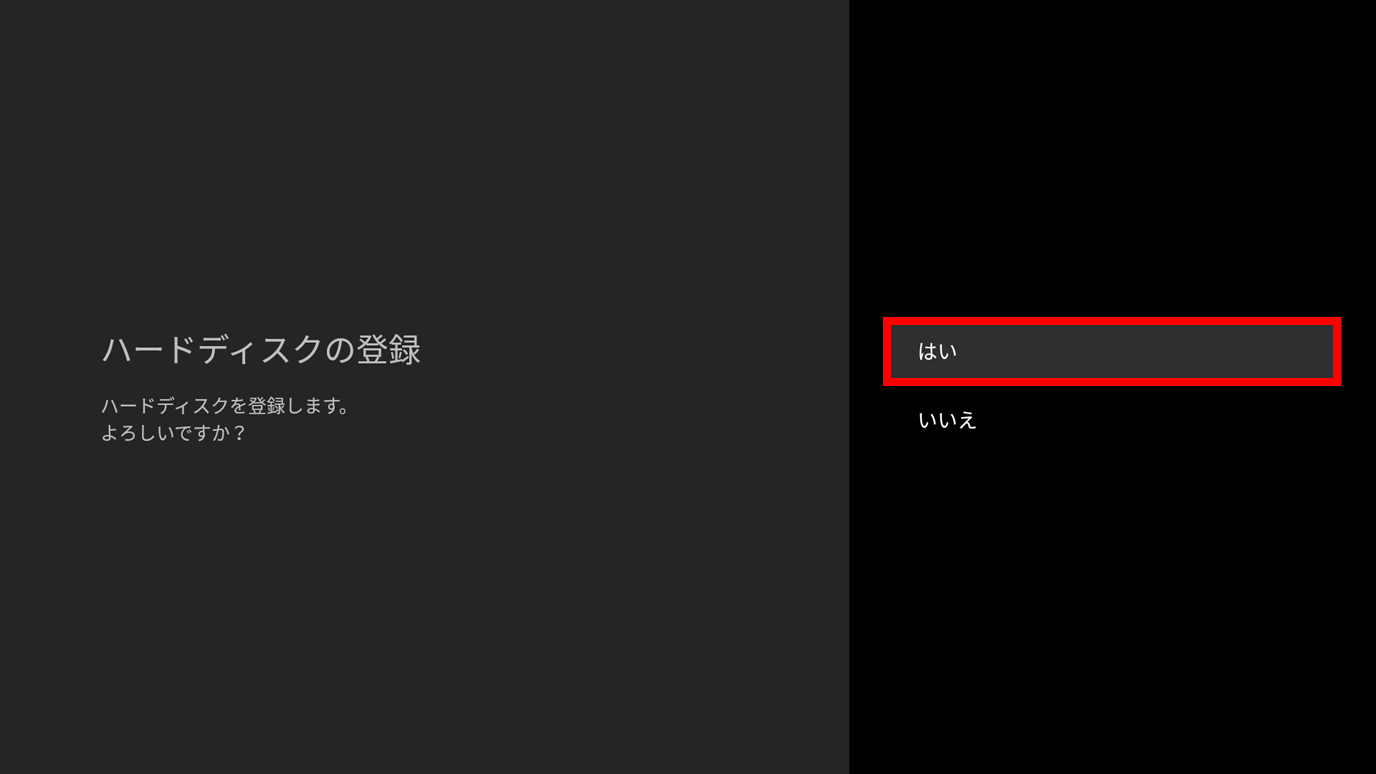
Task: Click the よろしいですか？ confirmation question
Action: [x=174, y=433]
